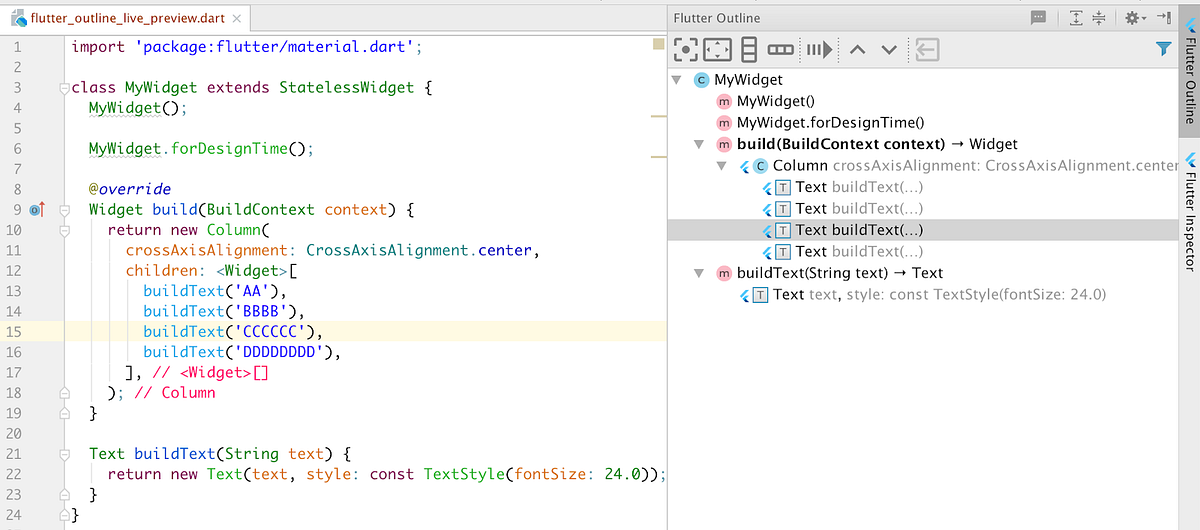Fold the build method at line 9
The height and width of the screenshot is (530, 1200).
click(64, 210)
